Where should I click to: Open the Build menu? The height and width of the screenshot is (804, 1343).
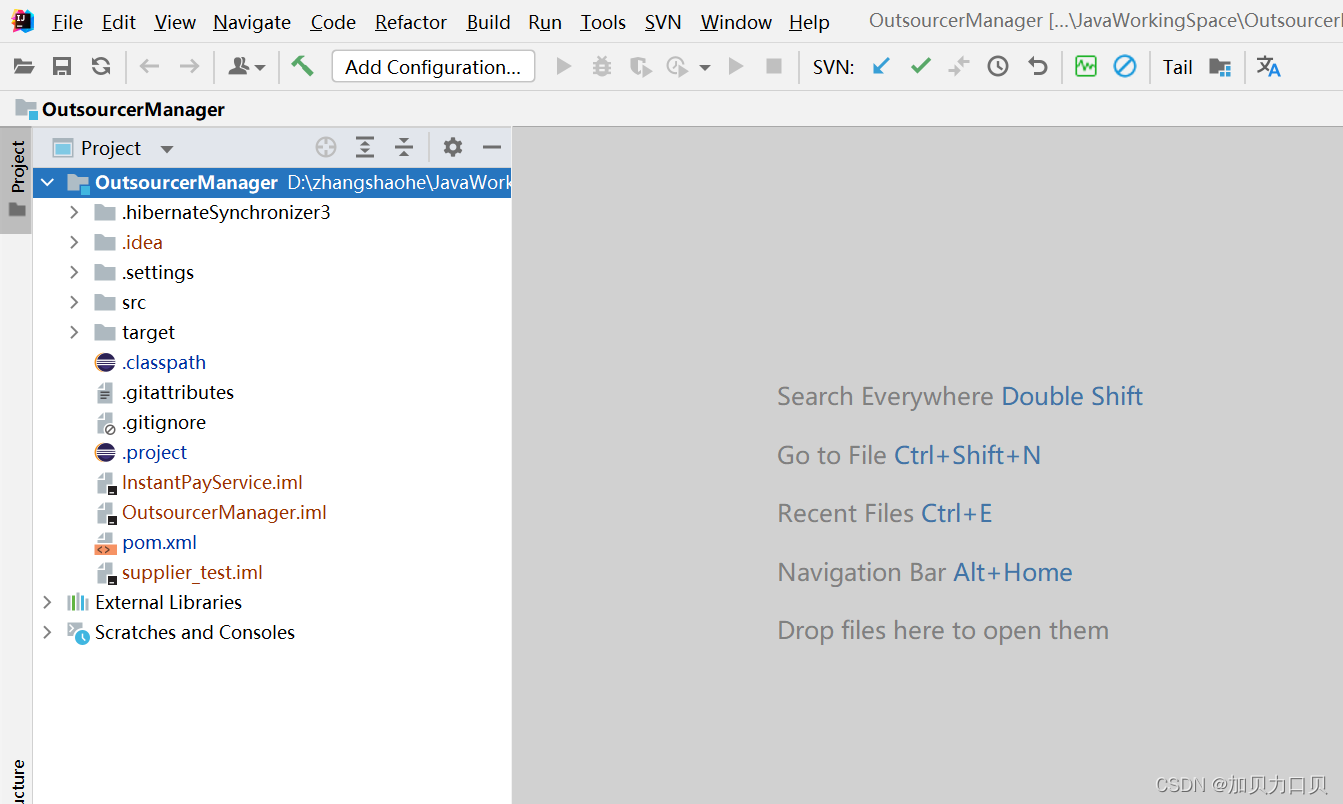pyautogui.click(x=488, y=22)
